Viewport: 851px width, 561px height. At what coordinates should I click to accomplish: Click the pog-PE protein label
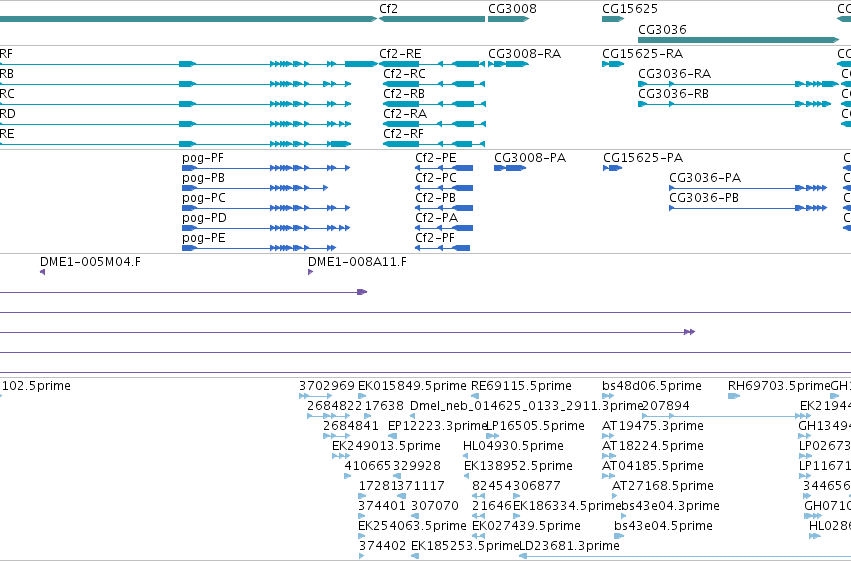[204, 239]
